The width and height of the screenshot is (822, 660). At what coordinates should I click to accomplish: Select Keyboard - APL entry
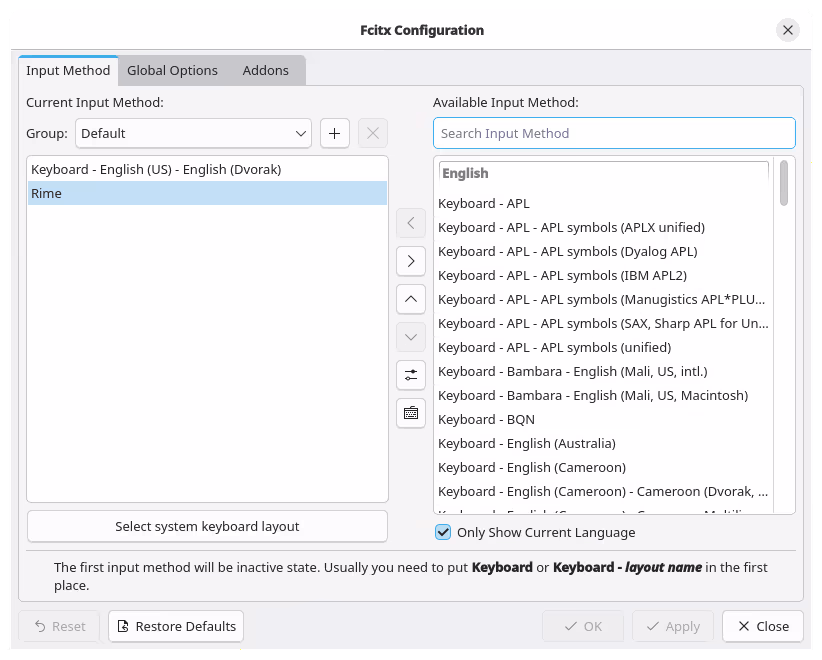pos(603,203)
